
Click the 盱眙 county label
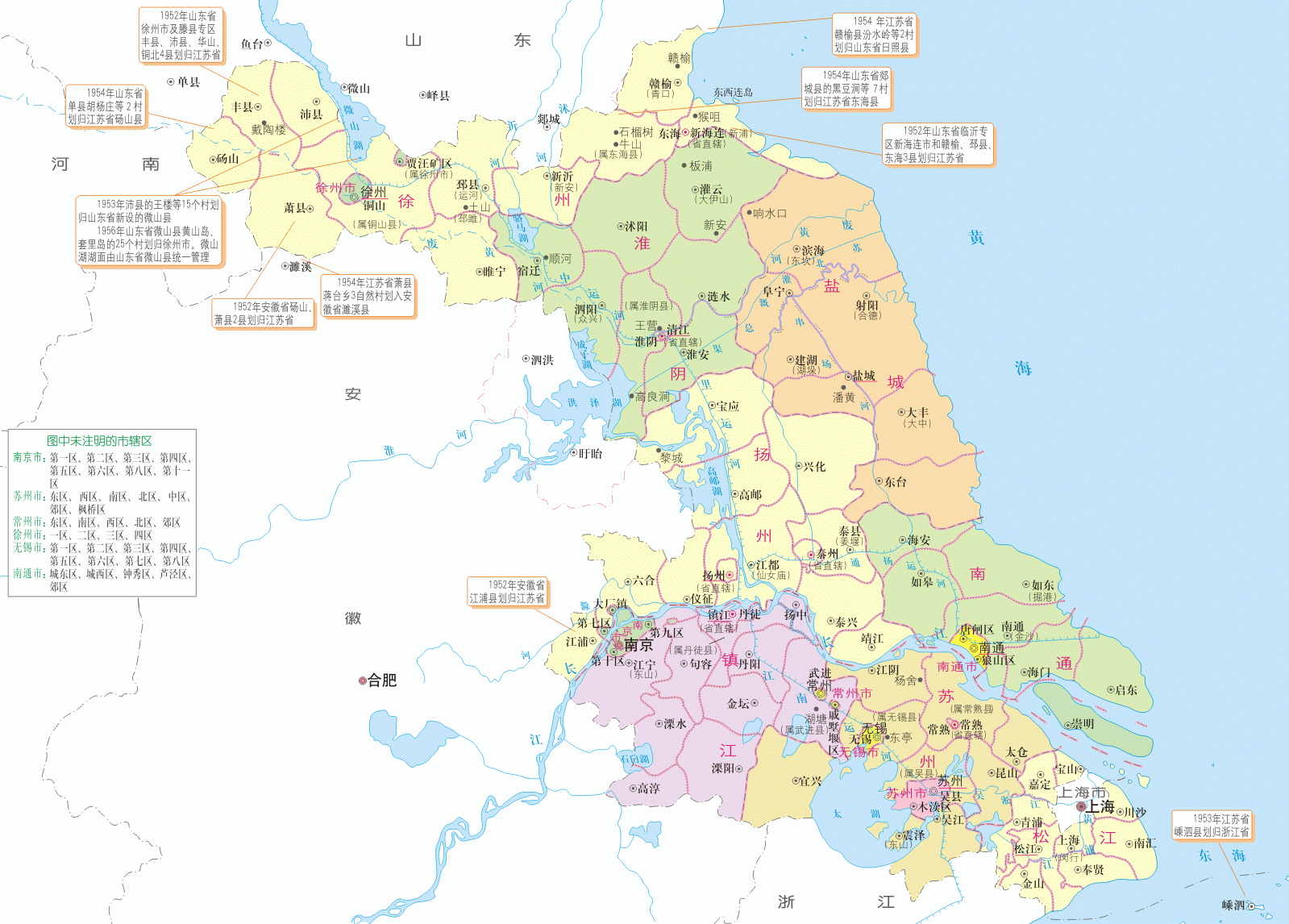point(591,453)
